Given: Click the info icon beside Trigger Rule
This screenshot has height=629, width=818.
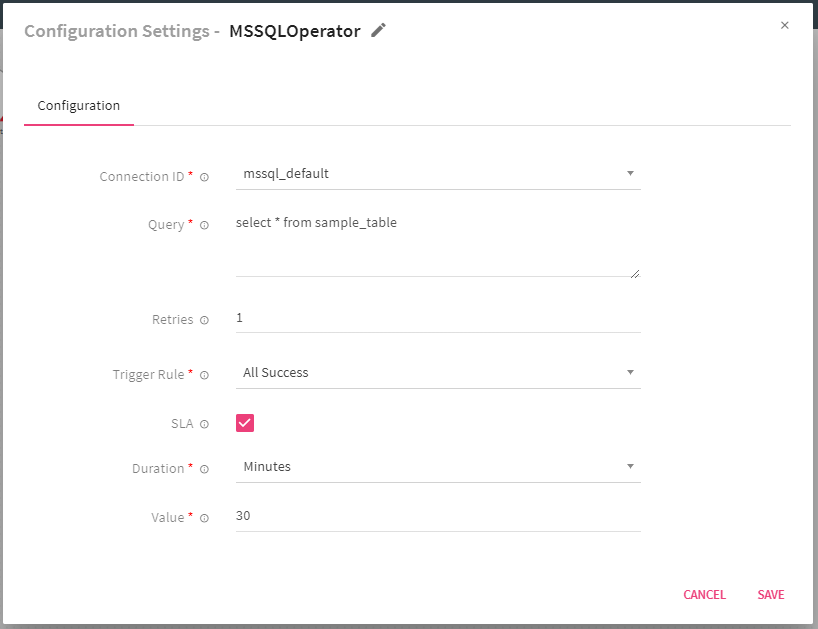Looking at the screenshot, I should coord(204,375).
